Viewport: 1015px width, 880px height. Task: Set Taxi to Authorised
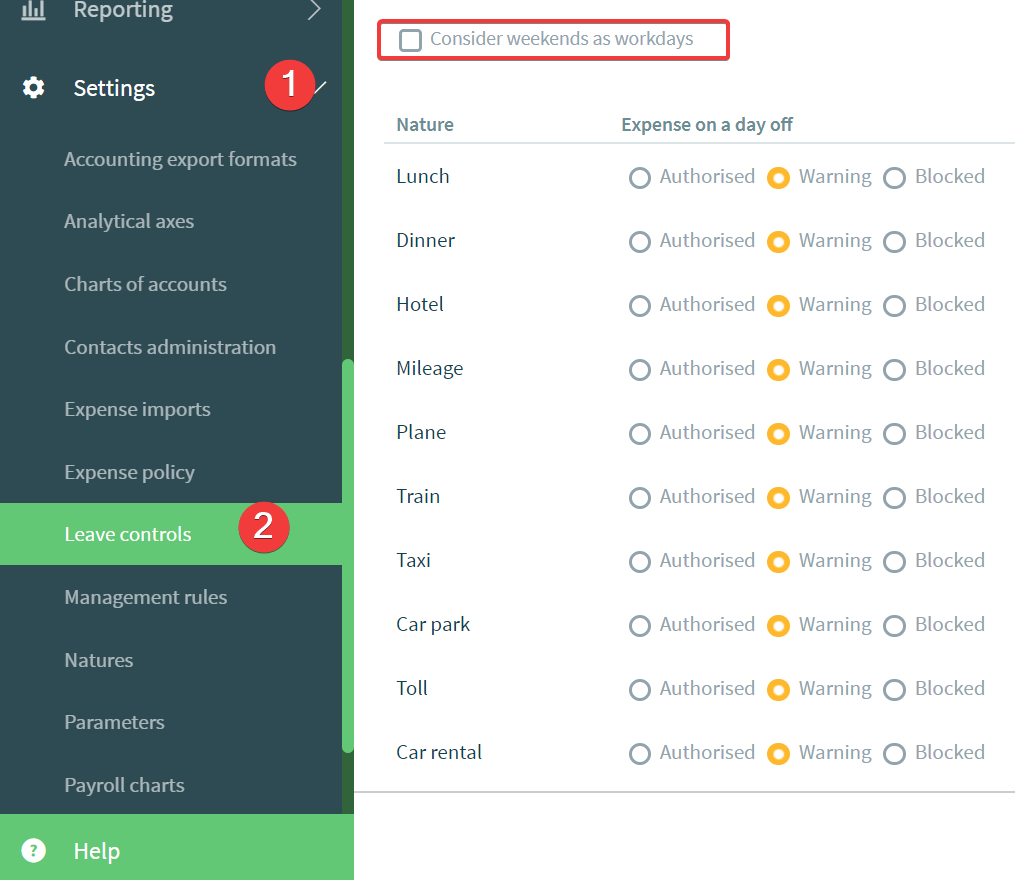(x=640, y=562)
